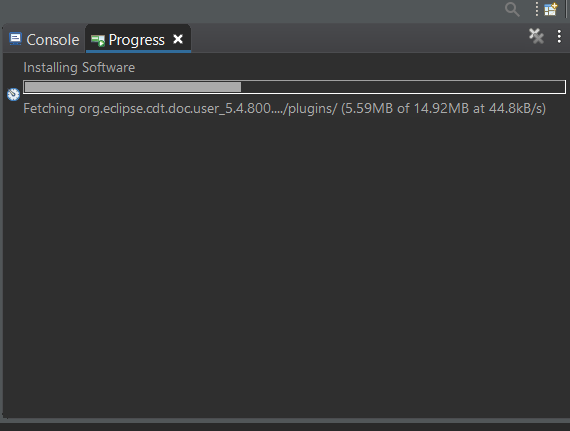The height and width of the screenshot is (431, 570).
Task: Select the Installing Software job title
Action: pos(79,67)
